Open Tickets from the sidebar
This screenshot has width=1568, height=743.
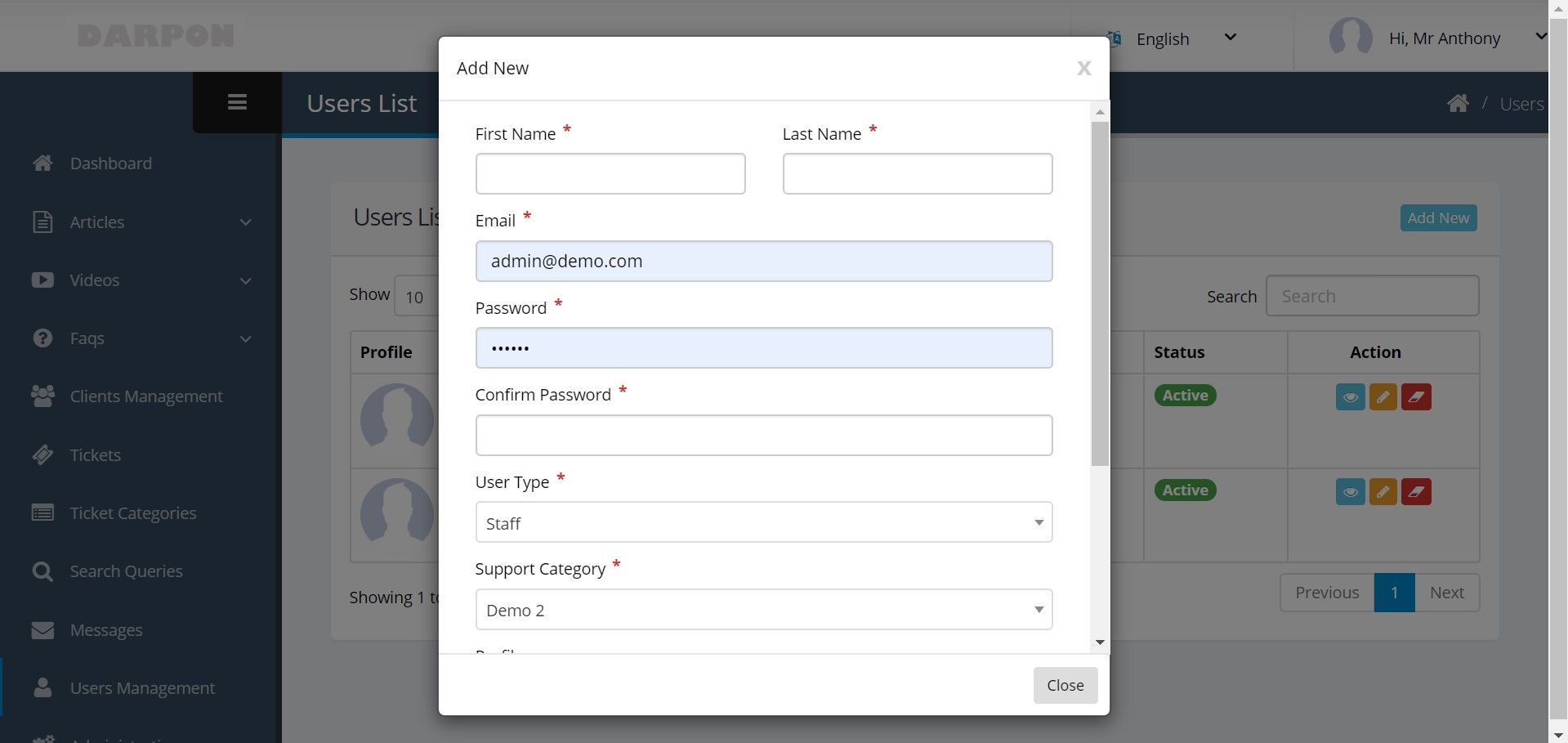coord(95,455)
